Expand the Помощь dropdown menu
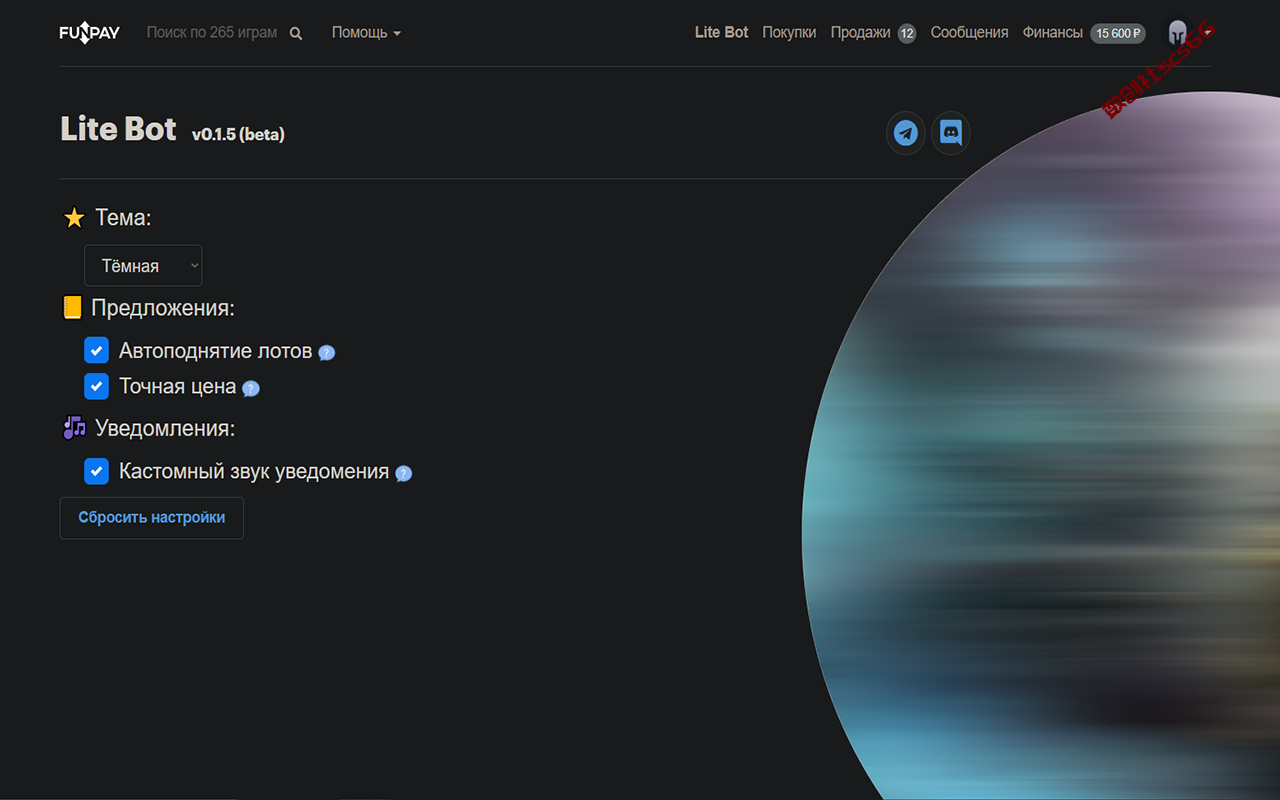The height and width of the screenshot is (800, 1280). coord(366,33)
